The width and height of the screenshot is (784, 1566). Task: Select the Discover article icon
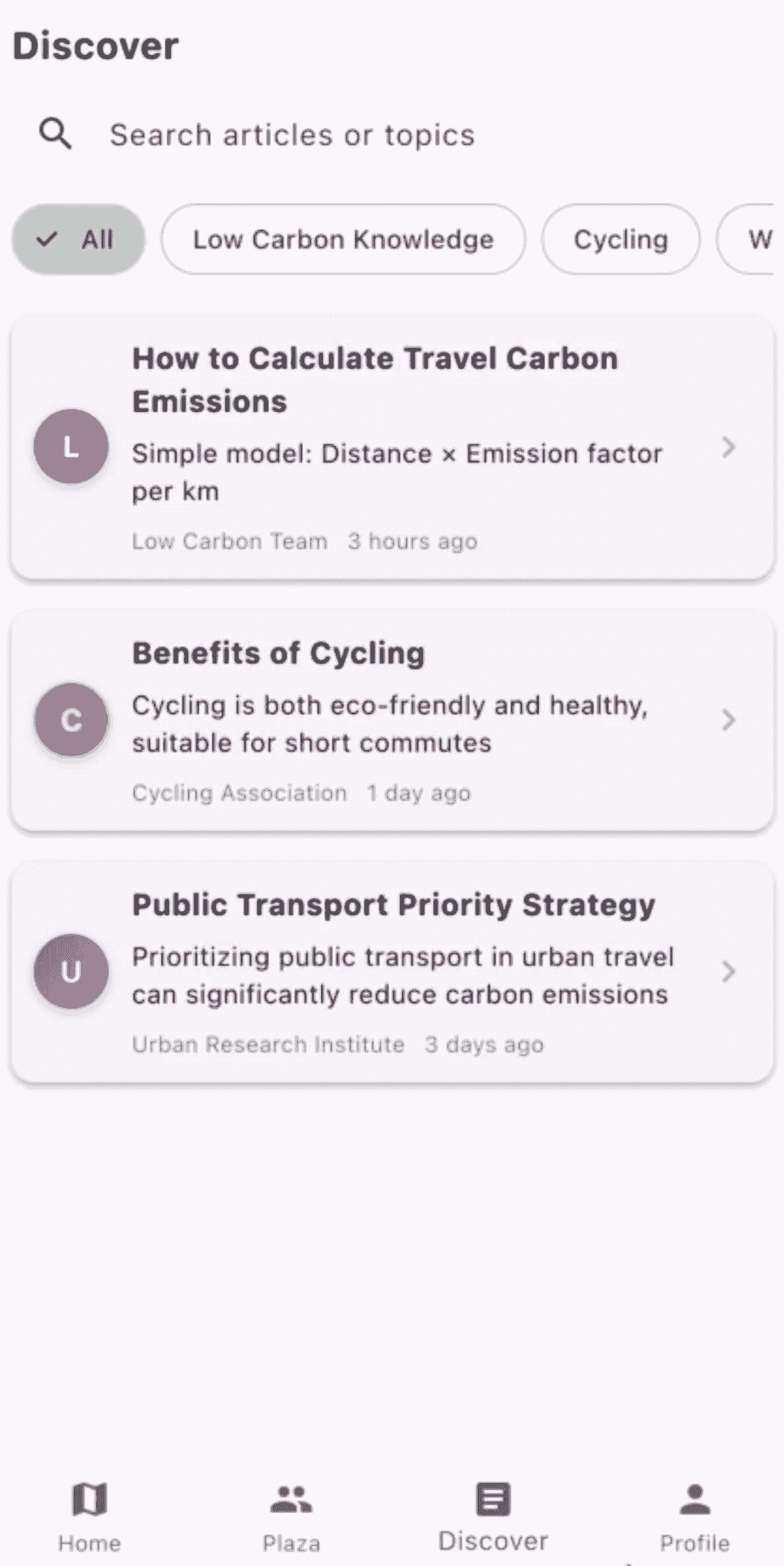pyautogui.click(x=493, y=1499)
